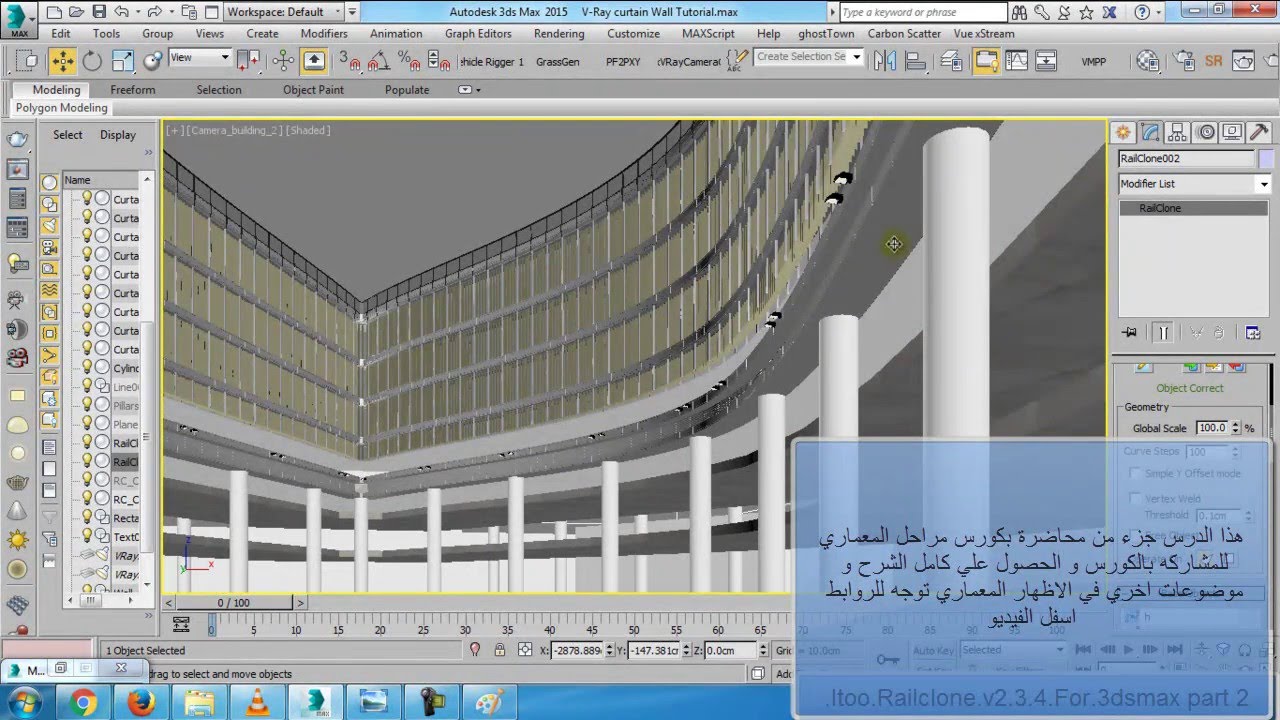Undo the last scene operation
The image size is (1280, 720).
[121, 12]
